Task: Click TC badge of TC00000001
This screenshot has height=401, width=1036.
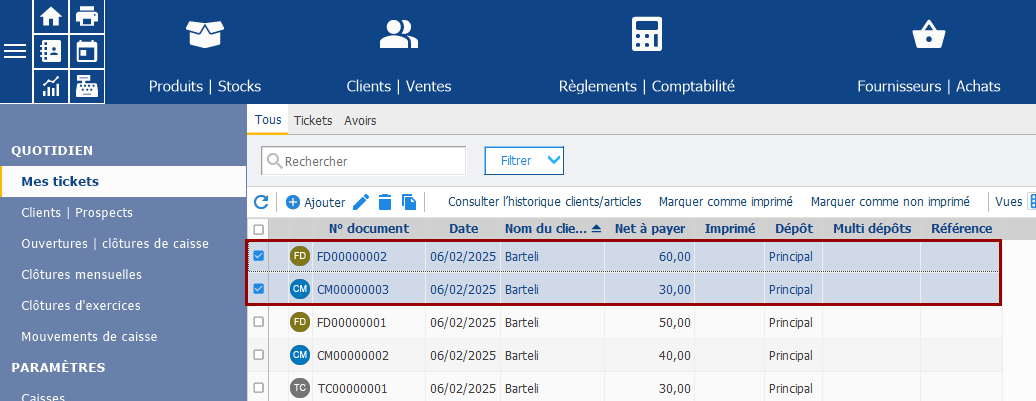Action: pos(300,388)
